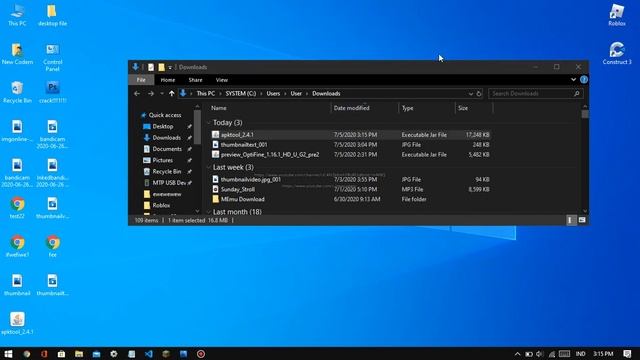Go up one folder level
The width and height of the screenshot is (640, 360).
tap(171, 93)
